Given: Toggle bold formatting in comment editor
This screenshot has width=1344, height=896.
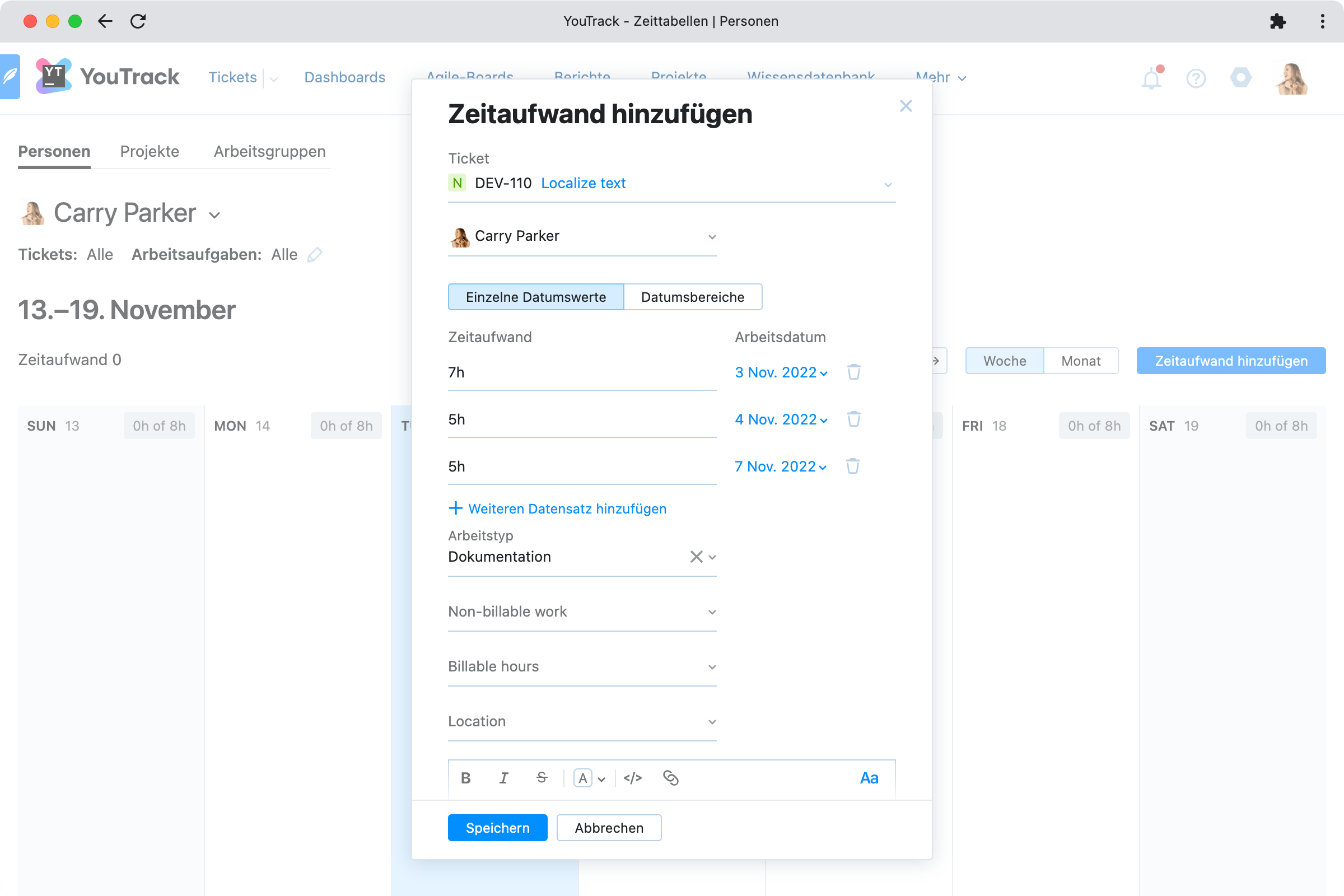Looking at the screenshot, I should (466, 778).
